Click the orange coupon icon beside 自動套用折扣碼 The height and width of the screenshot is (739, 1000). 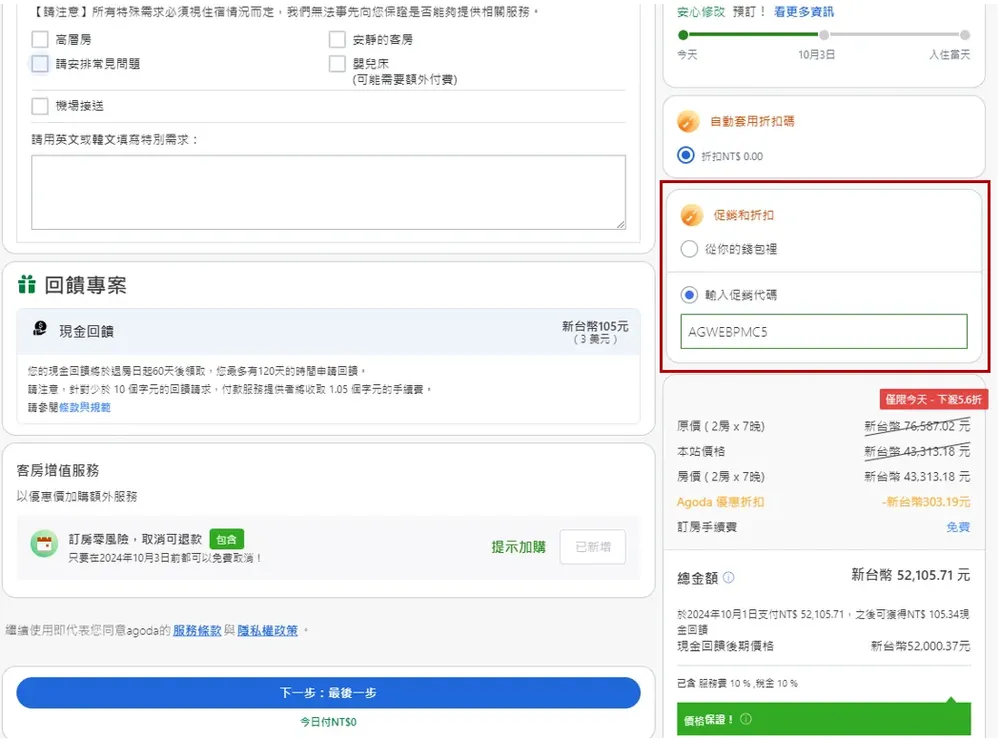(688, 121)
